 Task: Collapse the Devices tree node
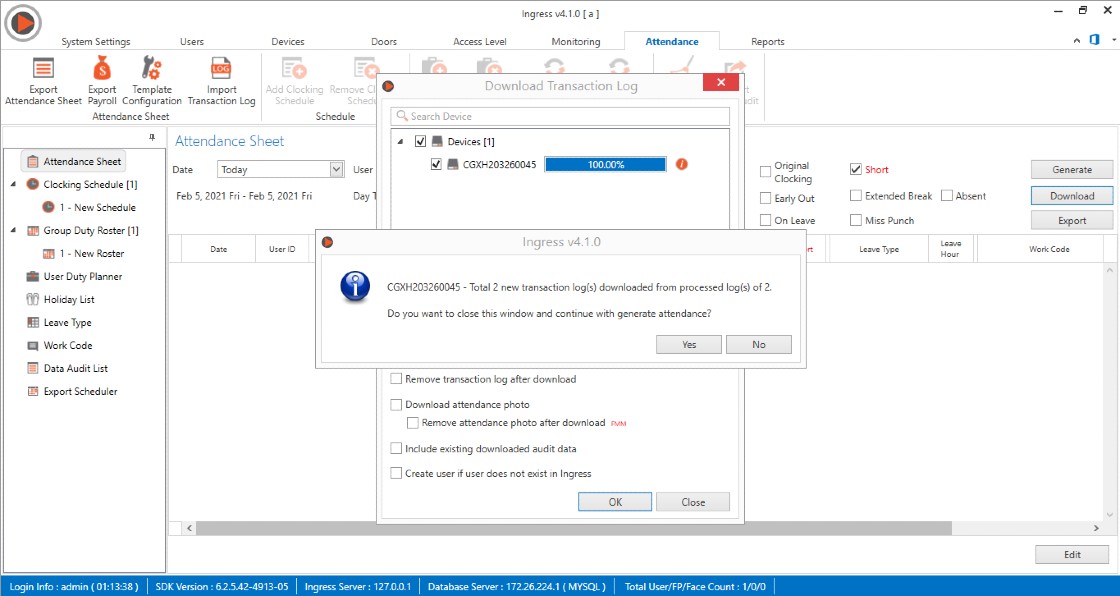400,141
